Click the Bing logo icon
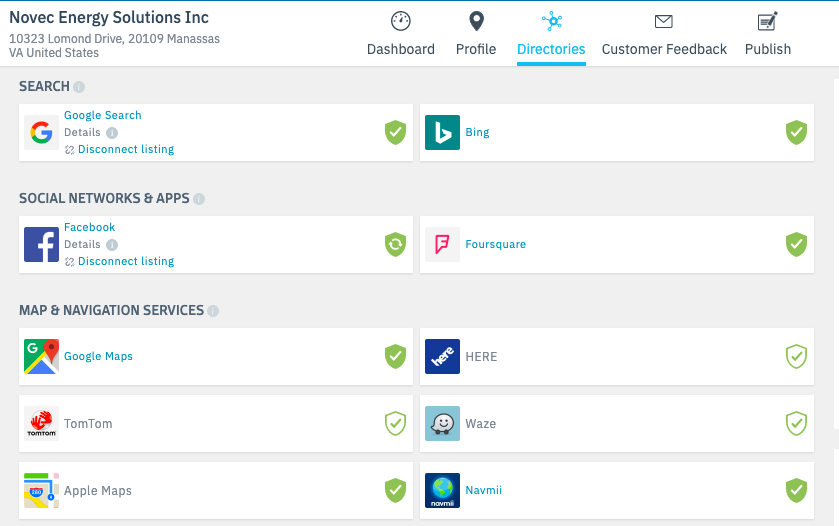Screen dimensions: 839x526 click(x=442, y=133)
